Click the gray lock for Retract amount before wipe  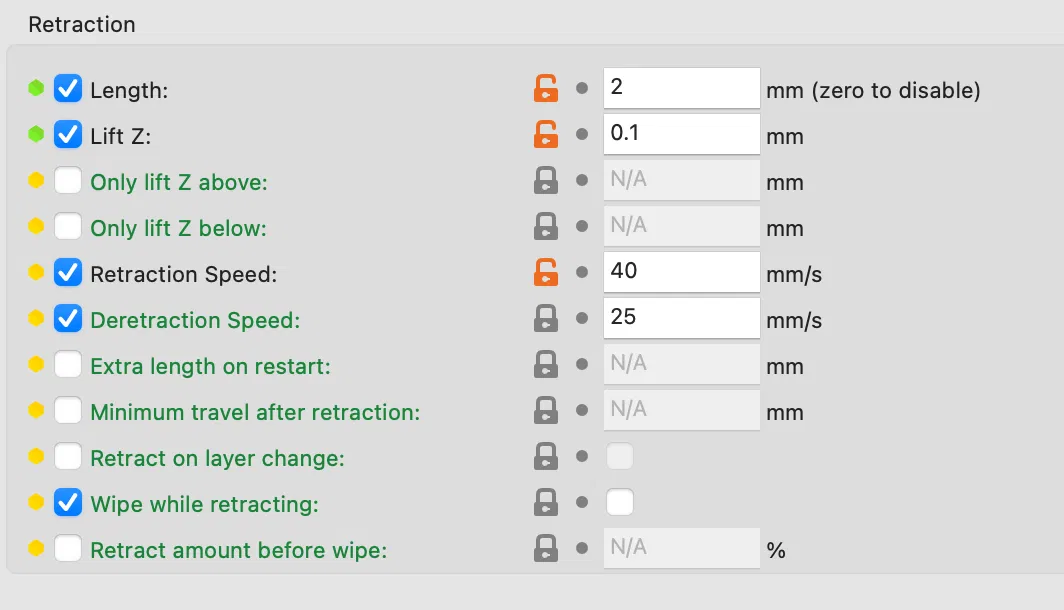click(x=545, y=549)
